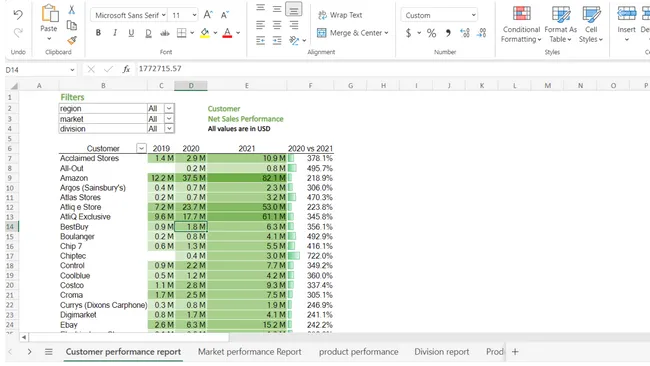
Task: Apply cell Borders icon
Action: click(x=182, y=33)
